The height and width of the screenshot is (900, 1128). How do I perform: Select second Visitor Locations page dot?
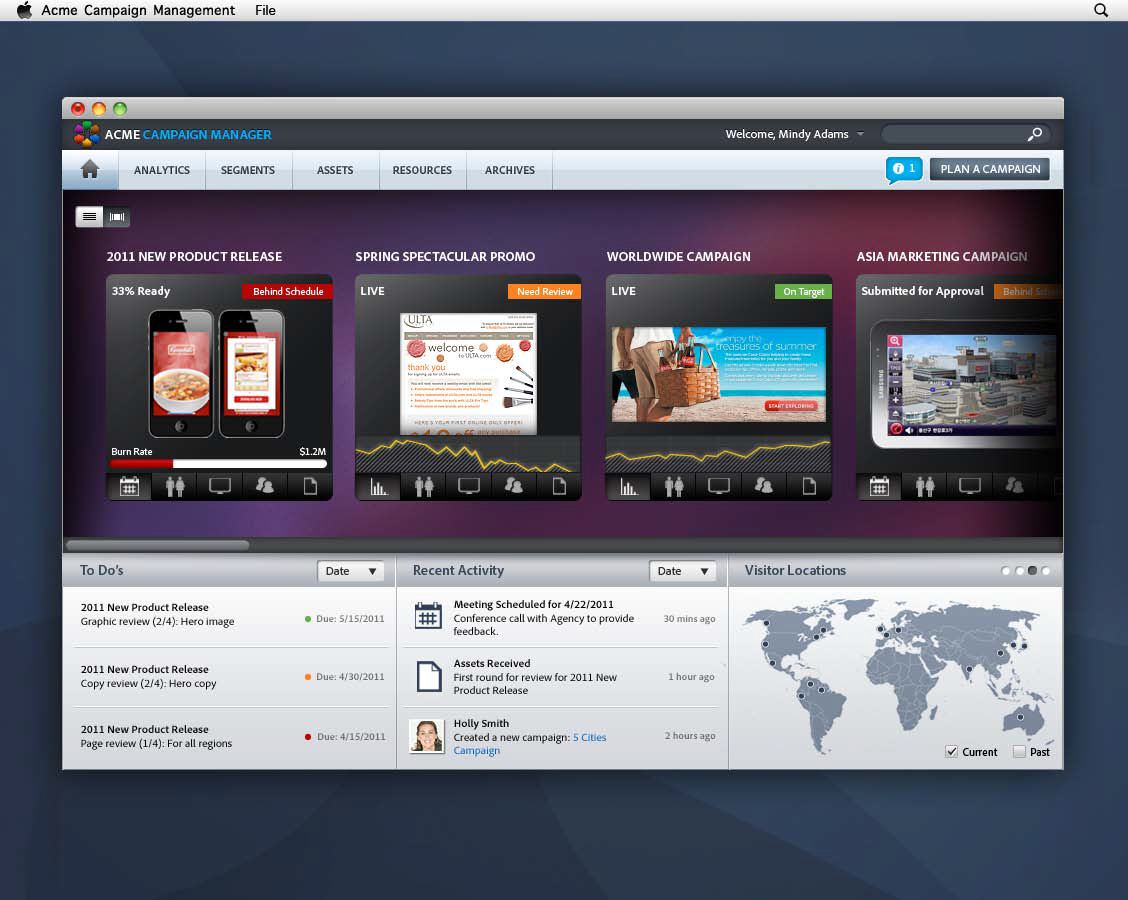click(x=1019, y=571)
